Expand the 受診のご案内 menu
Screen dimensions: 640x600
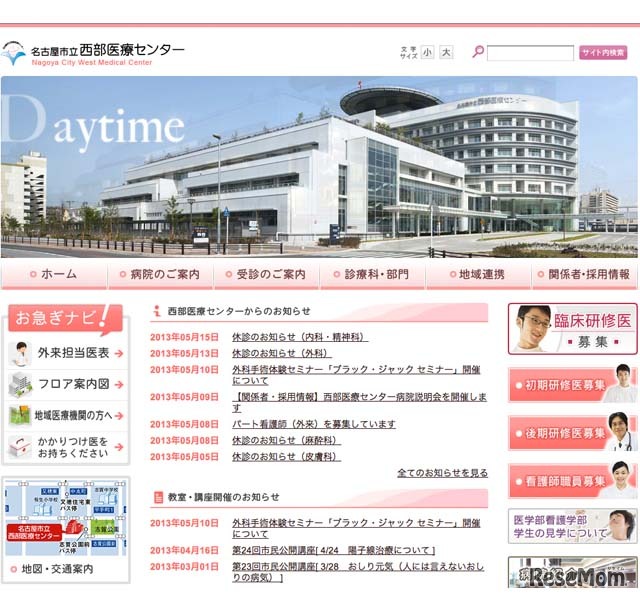267,274
